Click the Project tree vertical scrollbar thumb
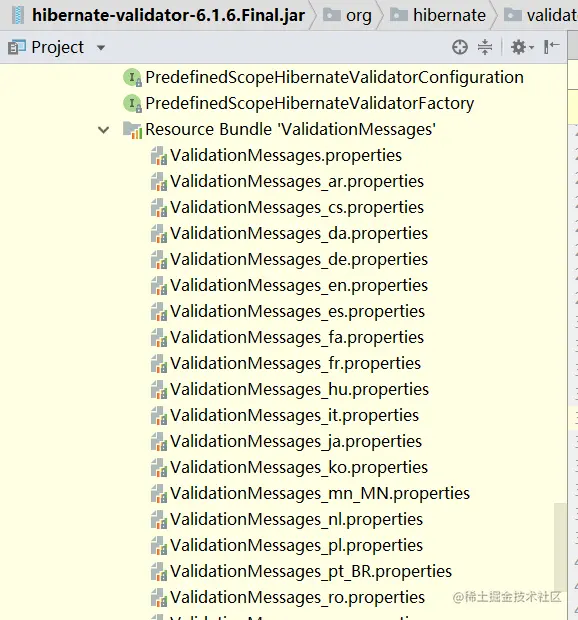This screenshot has width=578, height=620. coord(560,546)
